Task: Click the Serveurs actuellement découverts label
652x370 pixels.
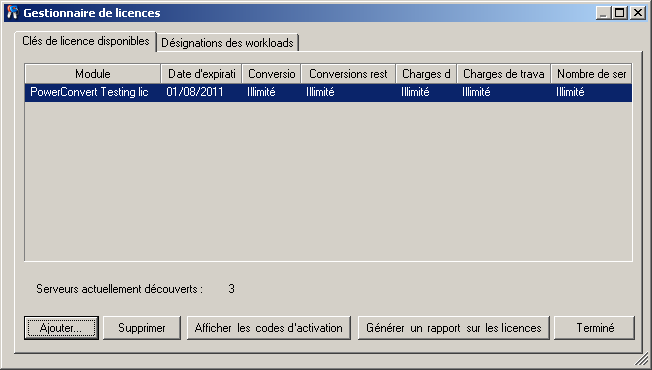Action: pyautogui.click(x=119, y=289)
